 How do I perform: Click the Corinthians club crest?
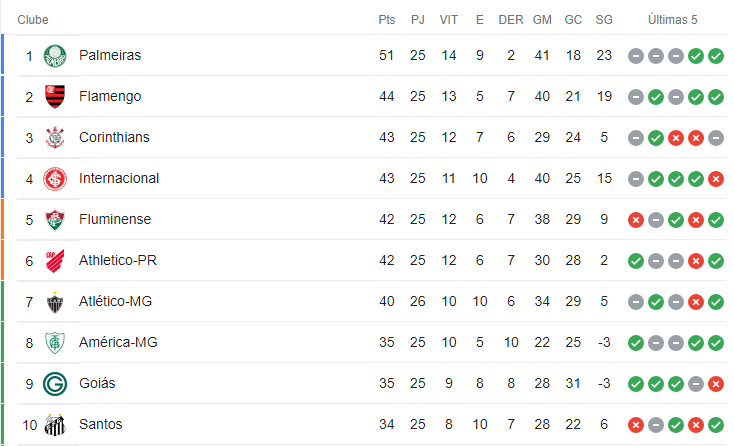pos(55,138)
